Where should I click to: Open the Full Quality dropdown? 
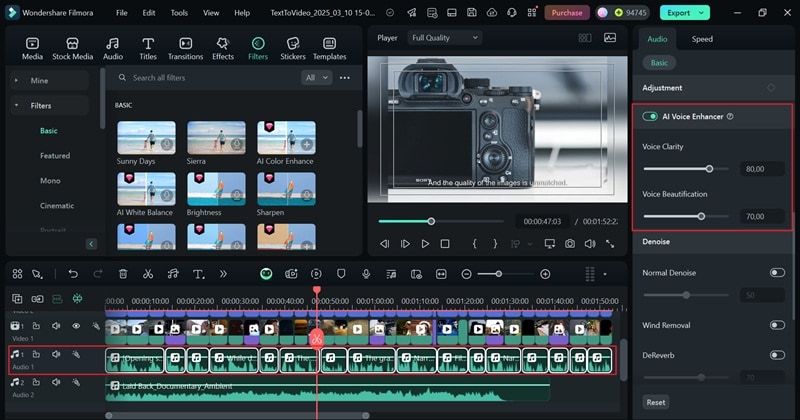pos(444,38)
